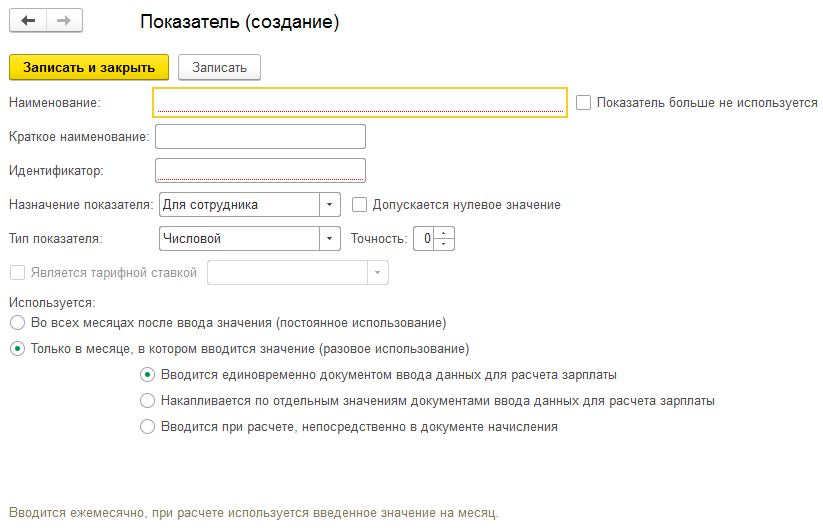Click the 'Для сотрудника' combo box field
Viewport: 823px width, 530px height.
(238, 204)
